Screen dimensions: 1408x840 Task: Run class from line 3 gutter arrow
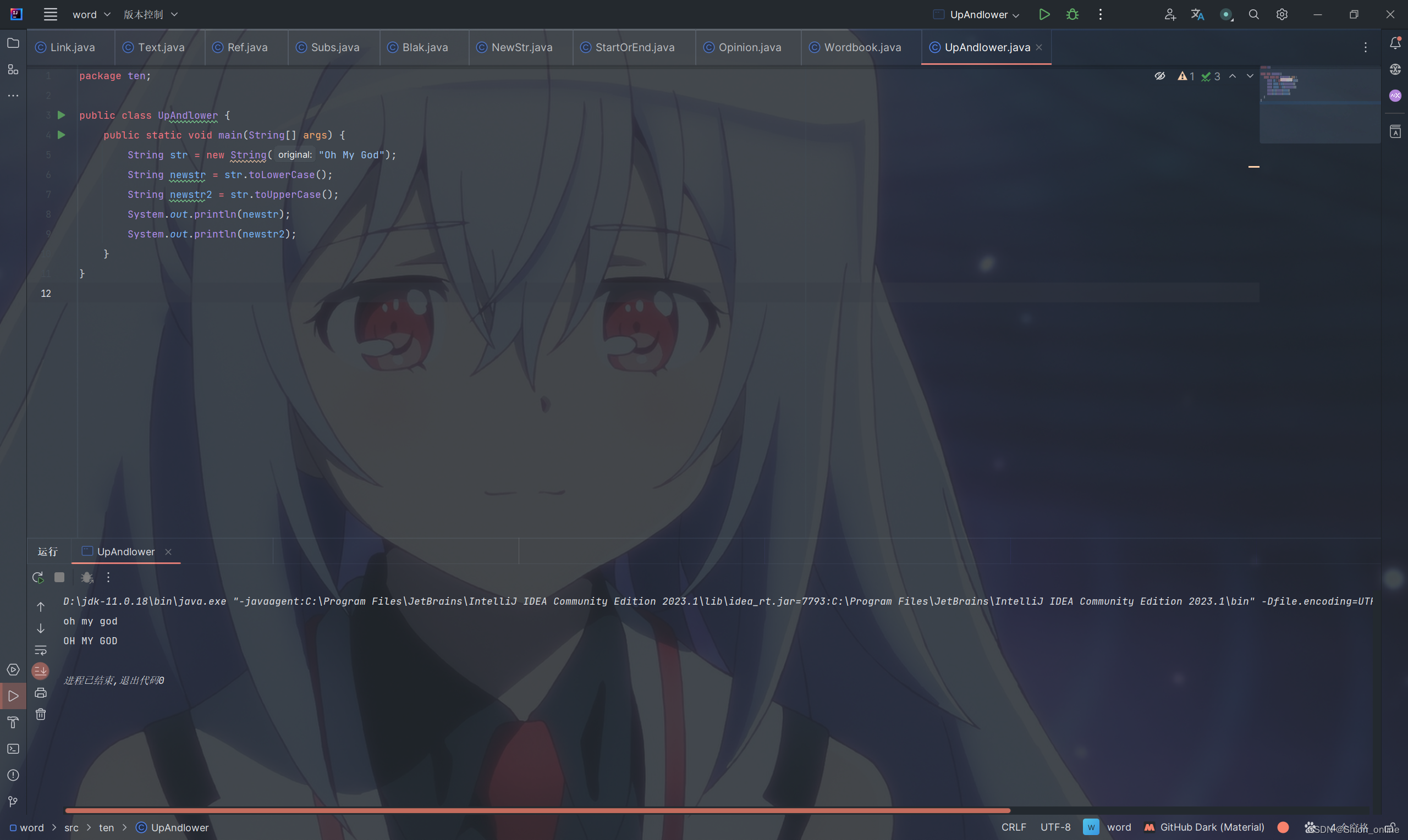tap(62, 115)
